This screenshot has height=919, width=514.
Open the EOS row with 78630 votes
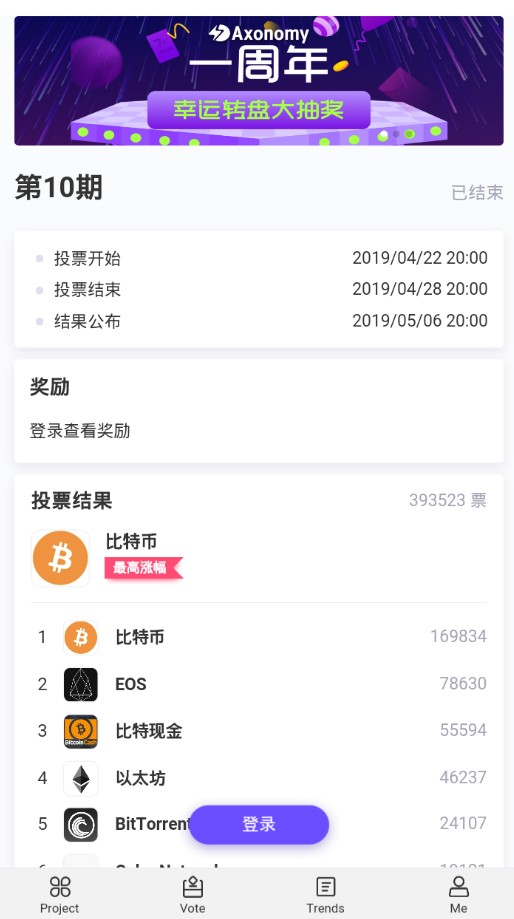pyautogui.click(x=258, y=684)
